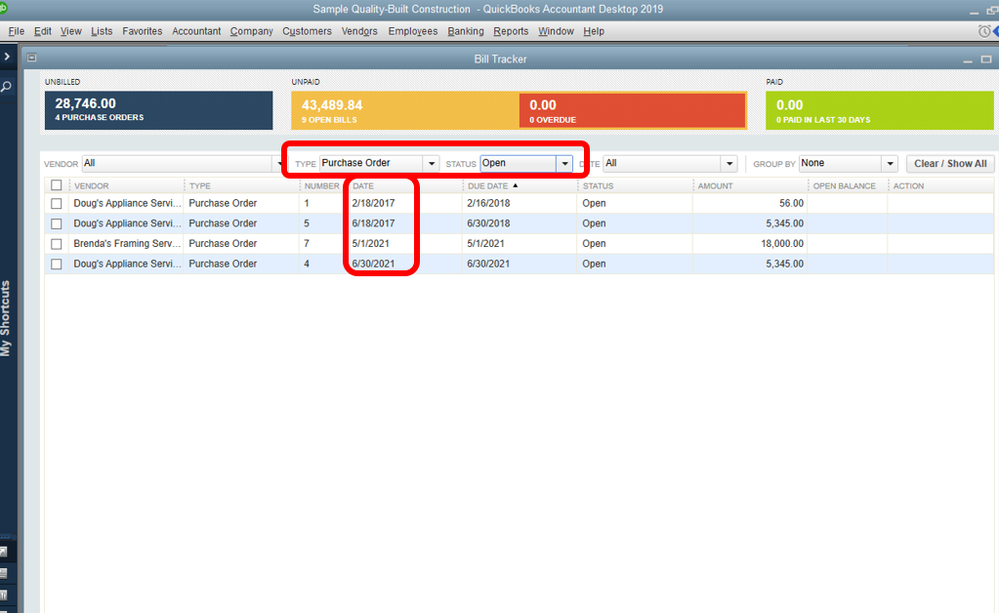Image resolution: width=999 pixels, height=613 pixels.
Task: Open the Help menu
Action: pyautogui.click(x=594, y=31)
